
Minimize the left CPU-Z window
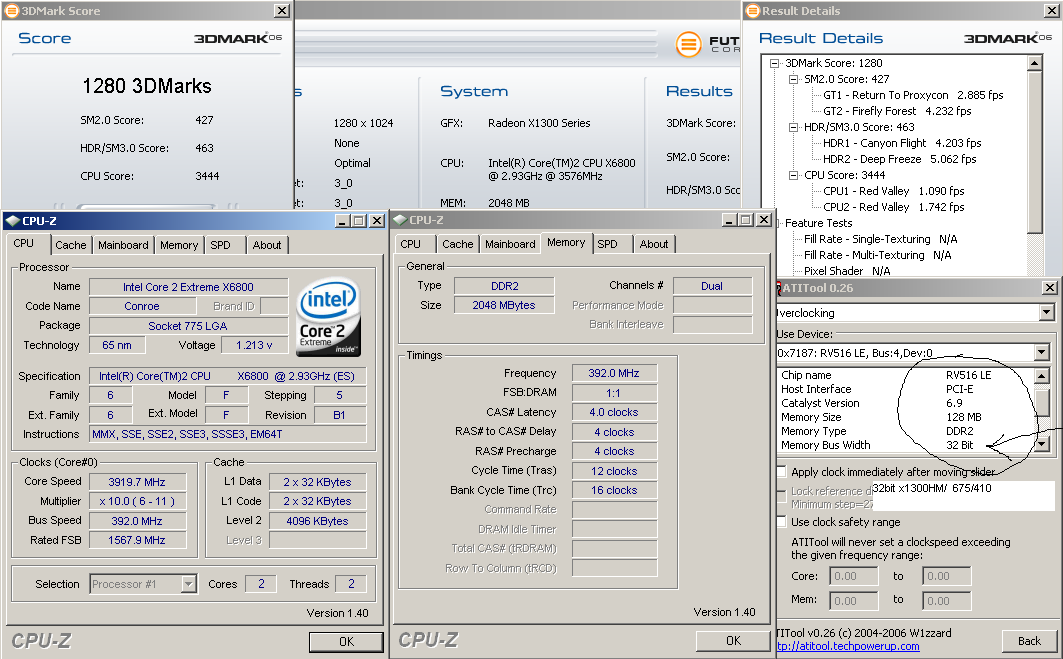pos(342,221)
